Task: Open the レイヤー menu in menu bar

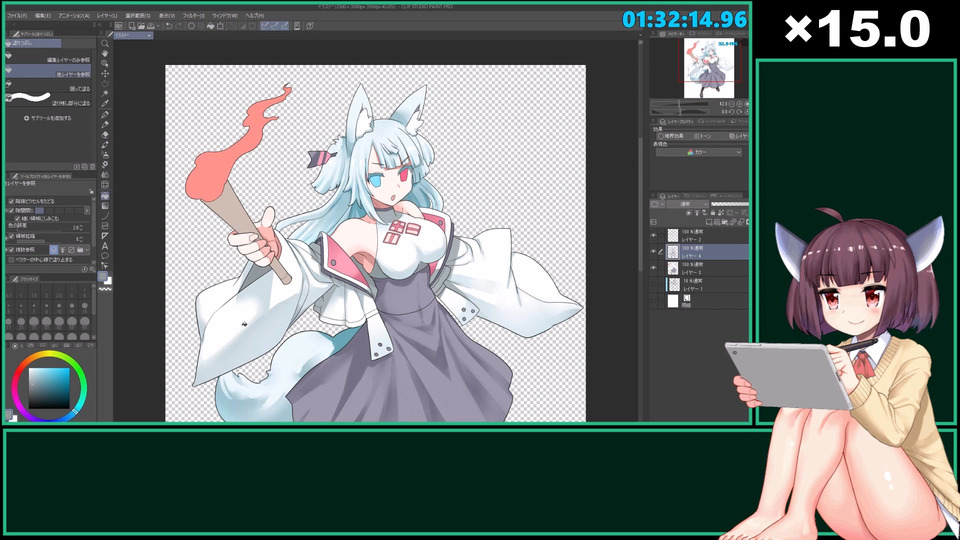Action: pos(107,15)
